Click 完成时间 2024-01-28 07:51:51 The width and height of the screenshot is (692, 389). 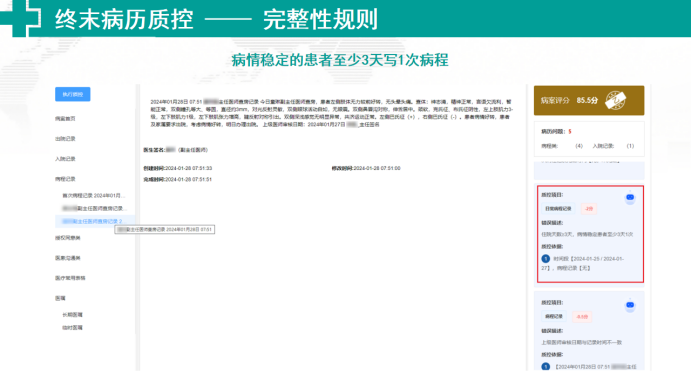[177, 180]
